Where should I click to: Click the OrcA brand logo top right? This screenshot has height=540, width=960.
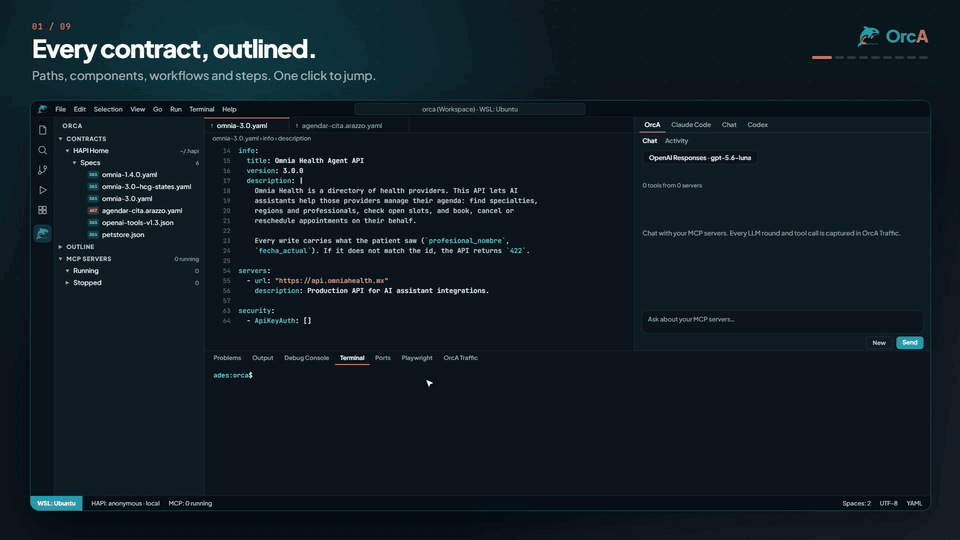(x=893, y=37)
